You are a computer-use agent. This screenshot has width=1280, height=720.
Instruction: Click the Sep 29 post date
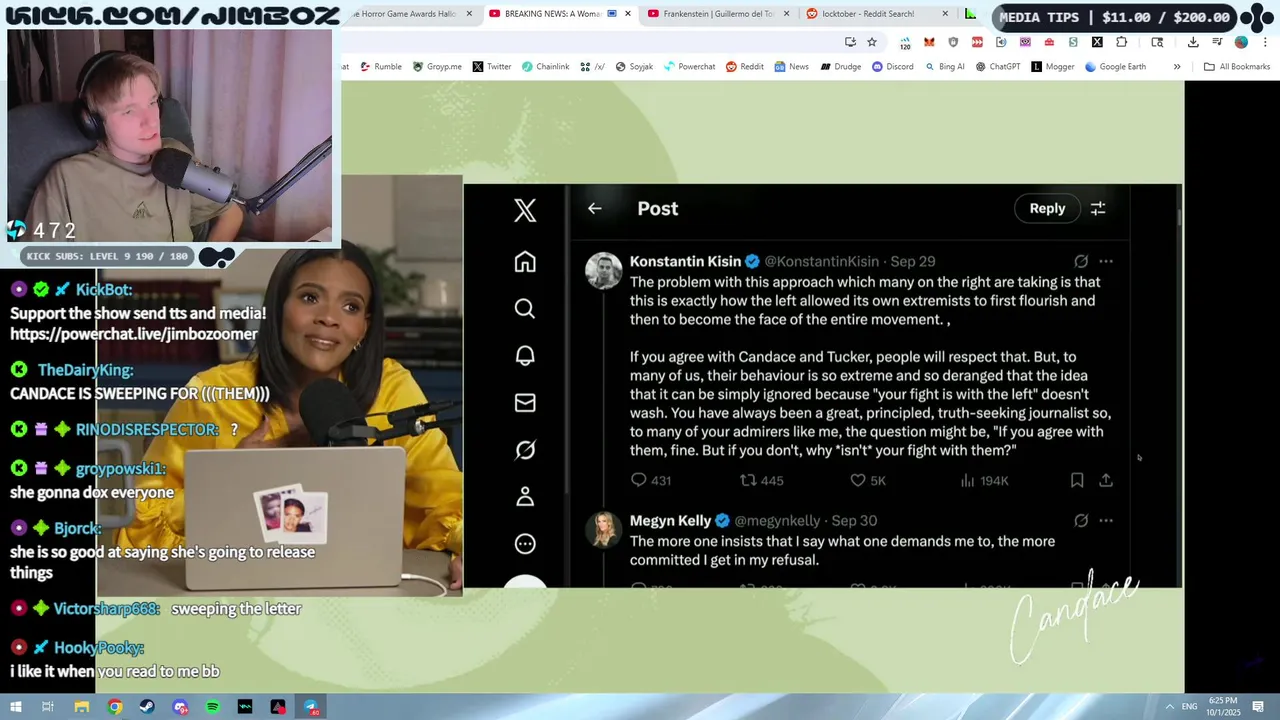click(912, 261)
